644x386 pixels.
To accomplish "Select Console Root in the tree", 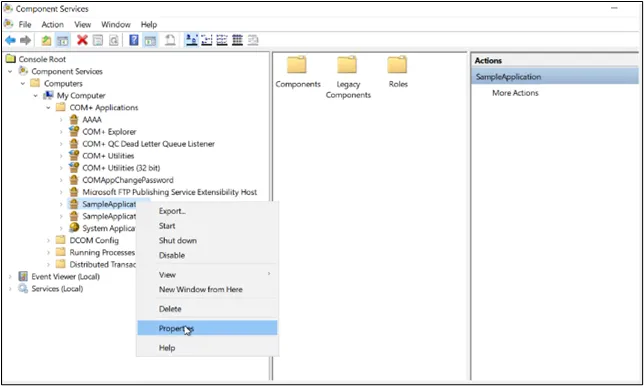I will coord(42,59).
